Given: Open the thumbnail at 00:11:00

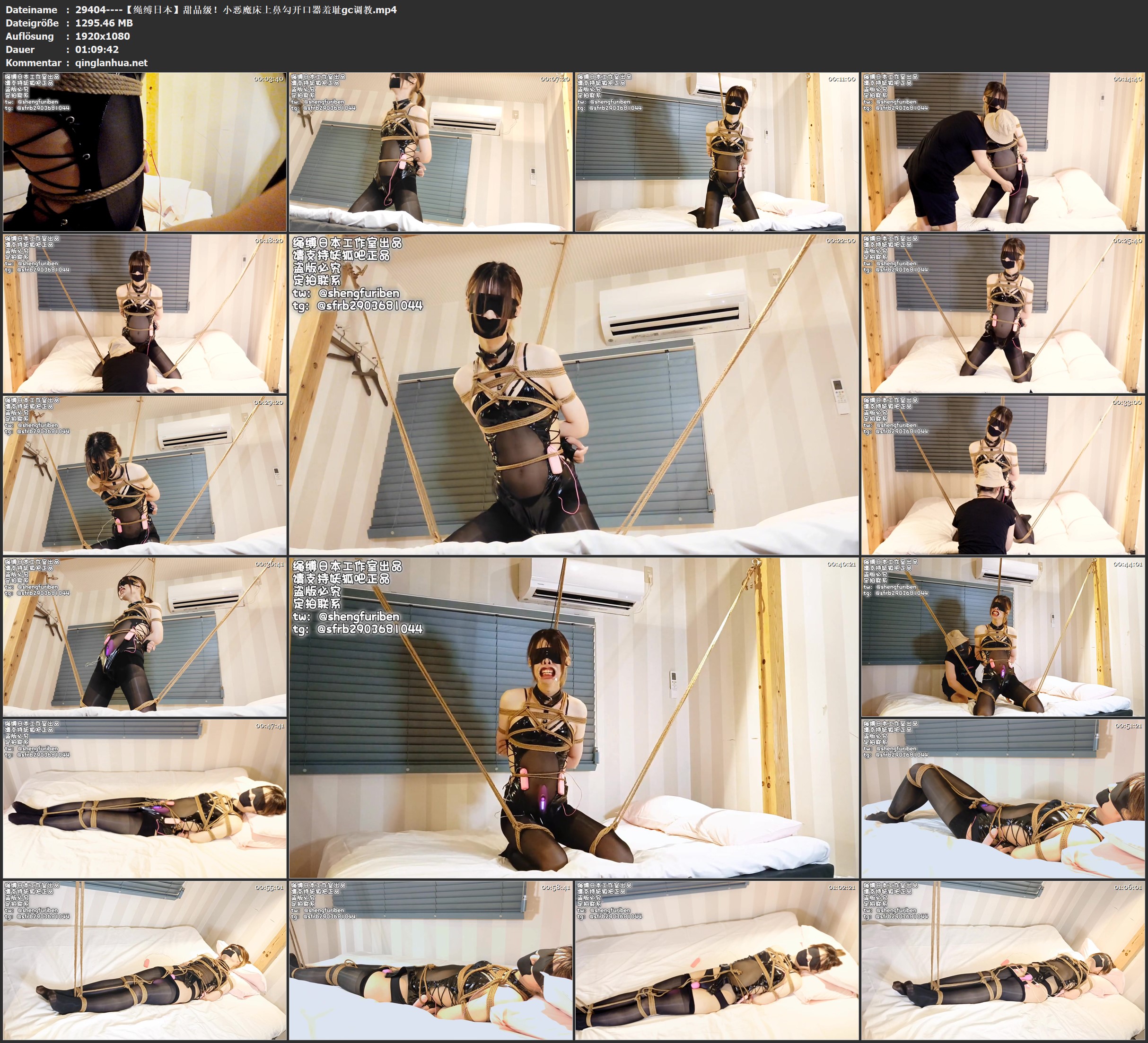Looking at the screenshot, I should (716, 151).
